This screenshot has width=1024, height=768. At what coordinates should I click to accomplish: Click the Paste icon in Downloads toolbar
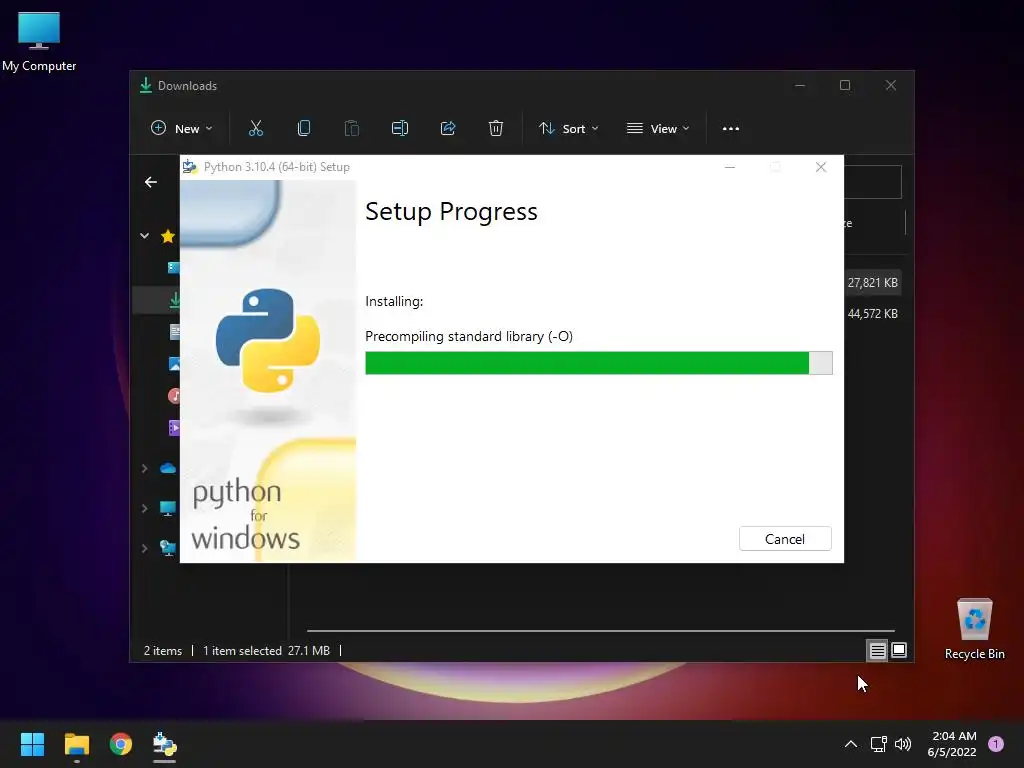[351, 129]
